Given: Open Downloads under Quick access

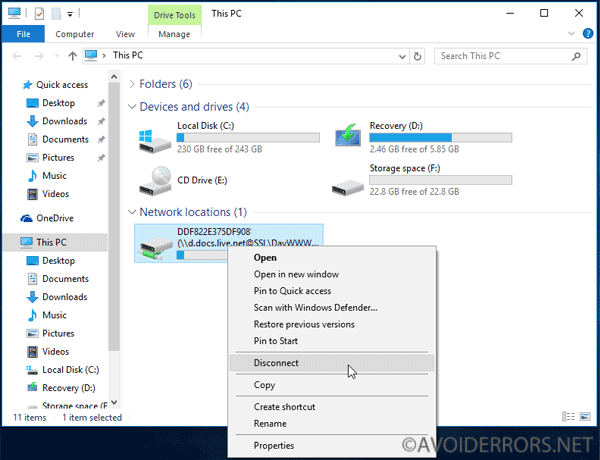Looking at the screenshot, I should coord(64,121).
